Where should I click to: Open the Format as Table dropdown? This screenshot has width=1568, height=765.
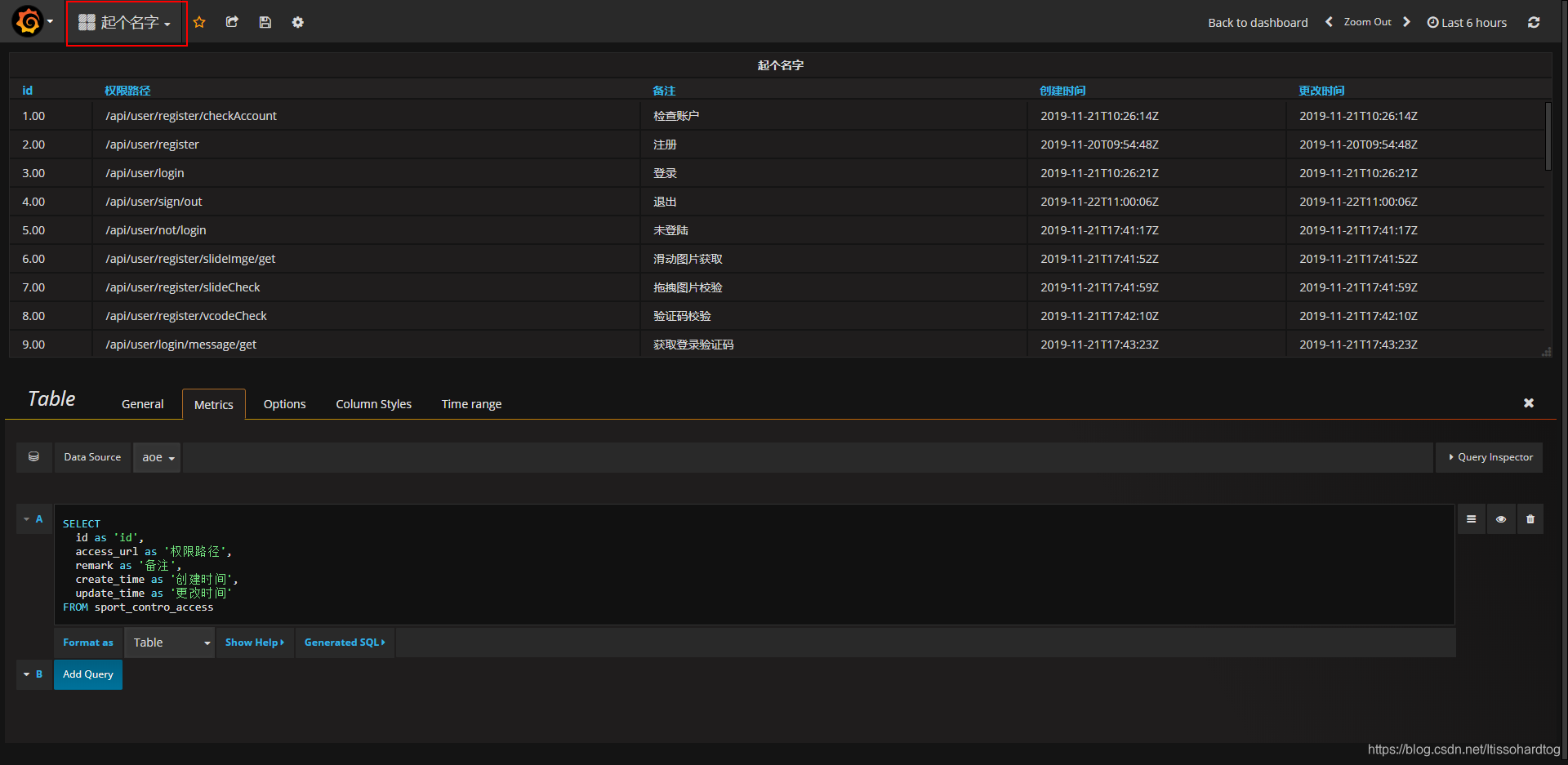pyautogui.click(x=170, y=643)
